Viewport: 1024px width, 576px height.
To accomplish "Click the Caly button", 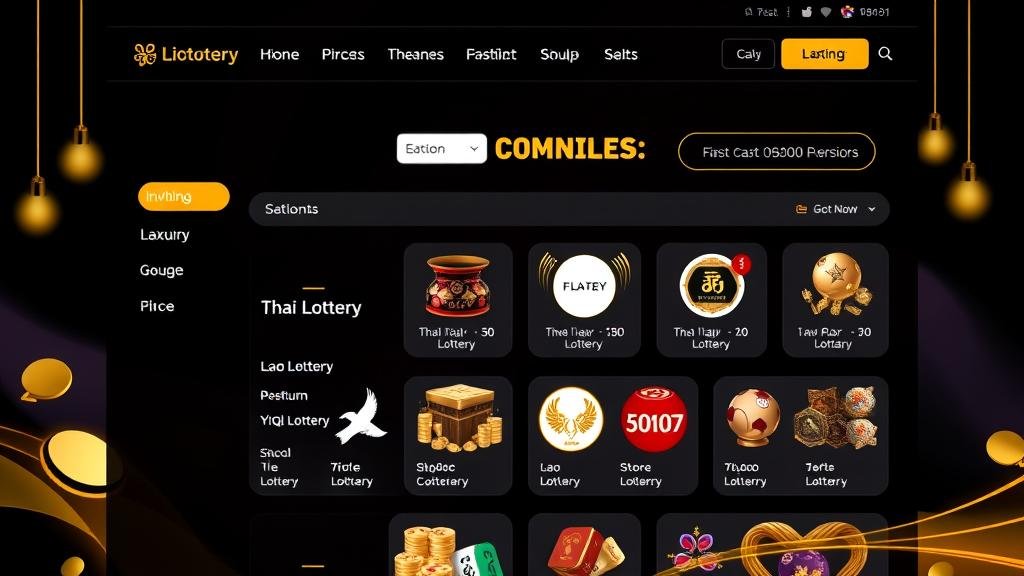I will 748,54.
